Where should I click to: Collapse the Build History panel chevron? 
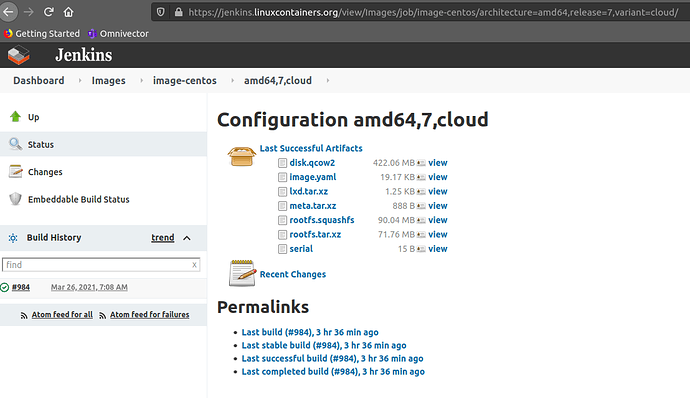187,238
